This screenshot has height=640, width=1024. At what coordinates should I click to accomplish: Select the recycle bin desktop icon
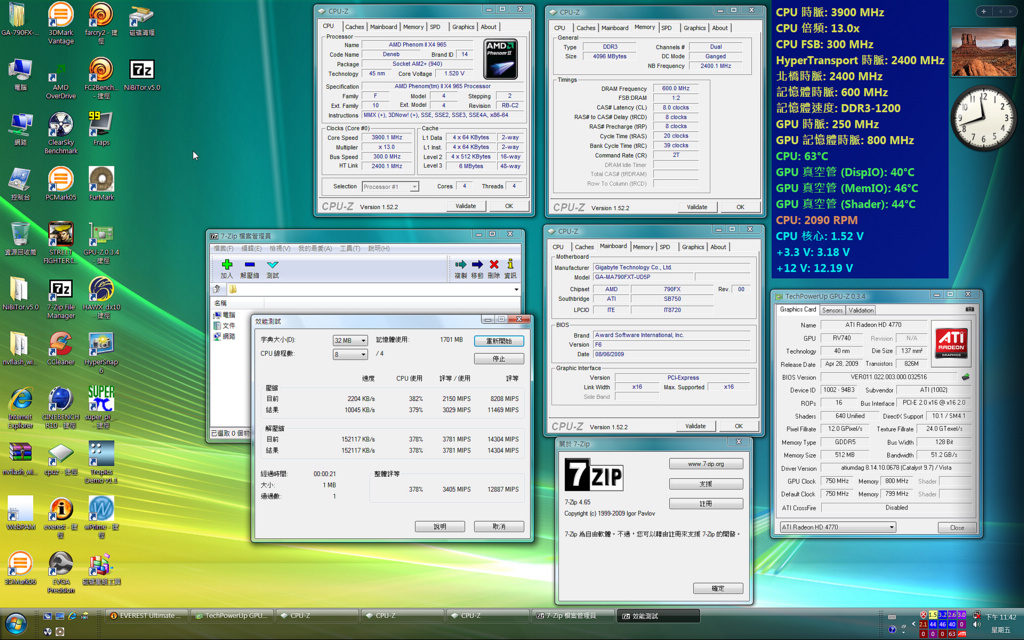click(20, 238)
